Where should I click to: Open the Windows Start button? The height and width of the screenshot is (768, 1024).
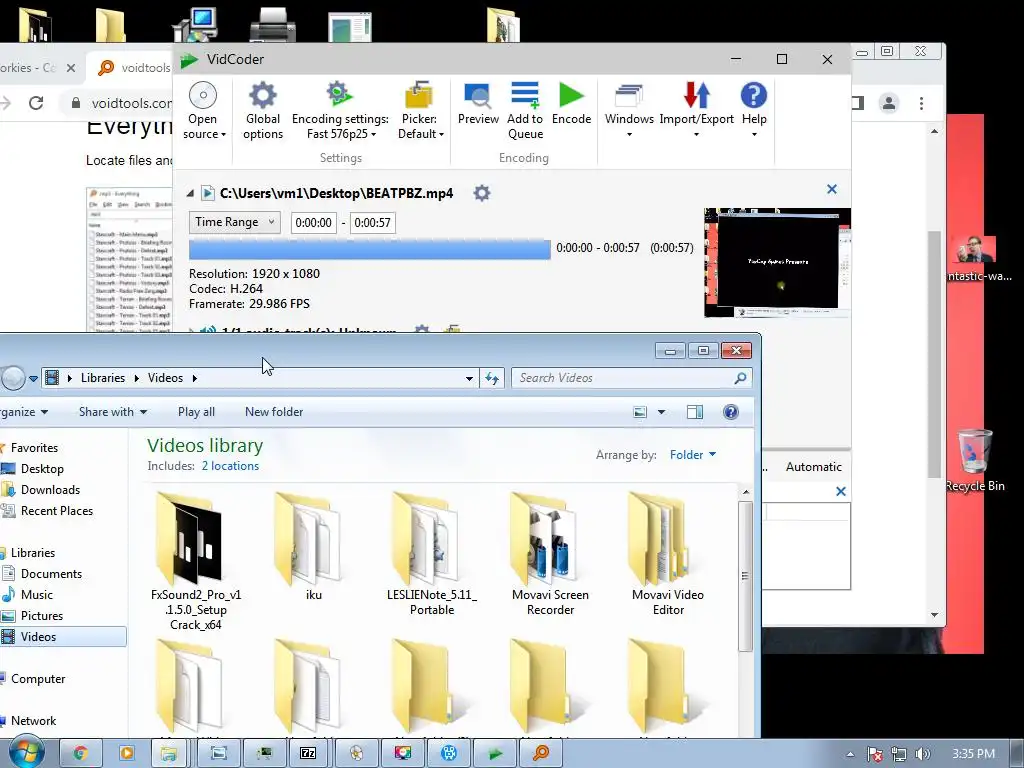coord(26,753)
